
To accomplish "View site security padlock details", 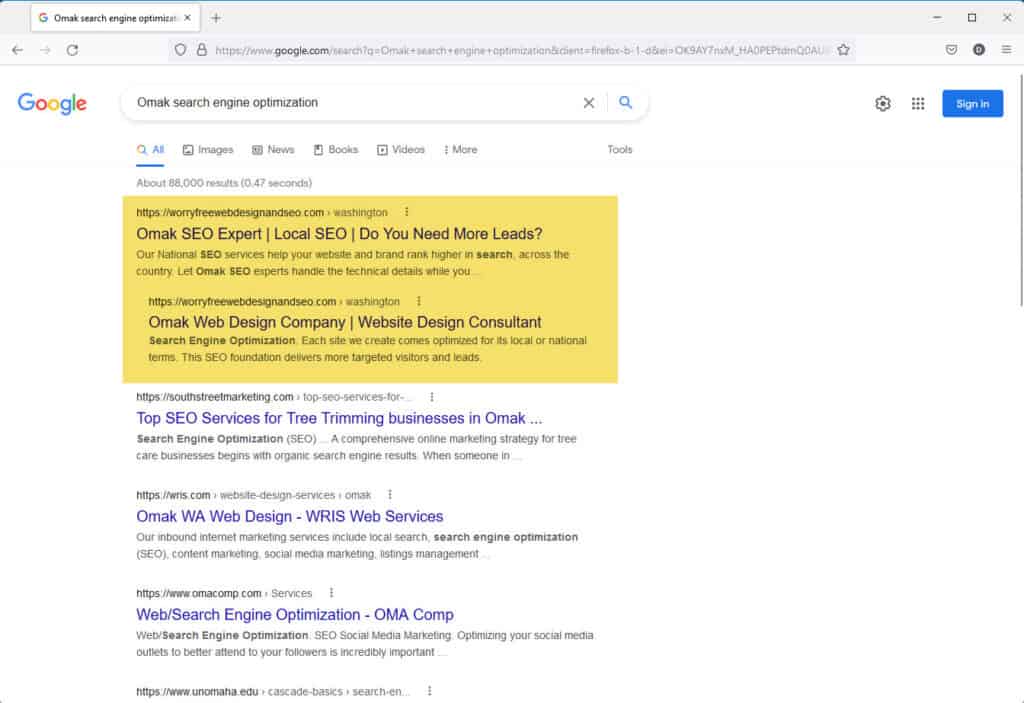I will [x=202, y=50].
